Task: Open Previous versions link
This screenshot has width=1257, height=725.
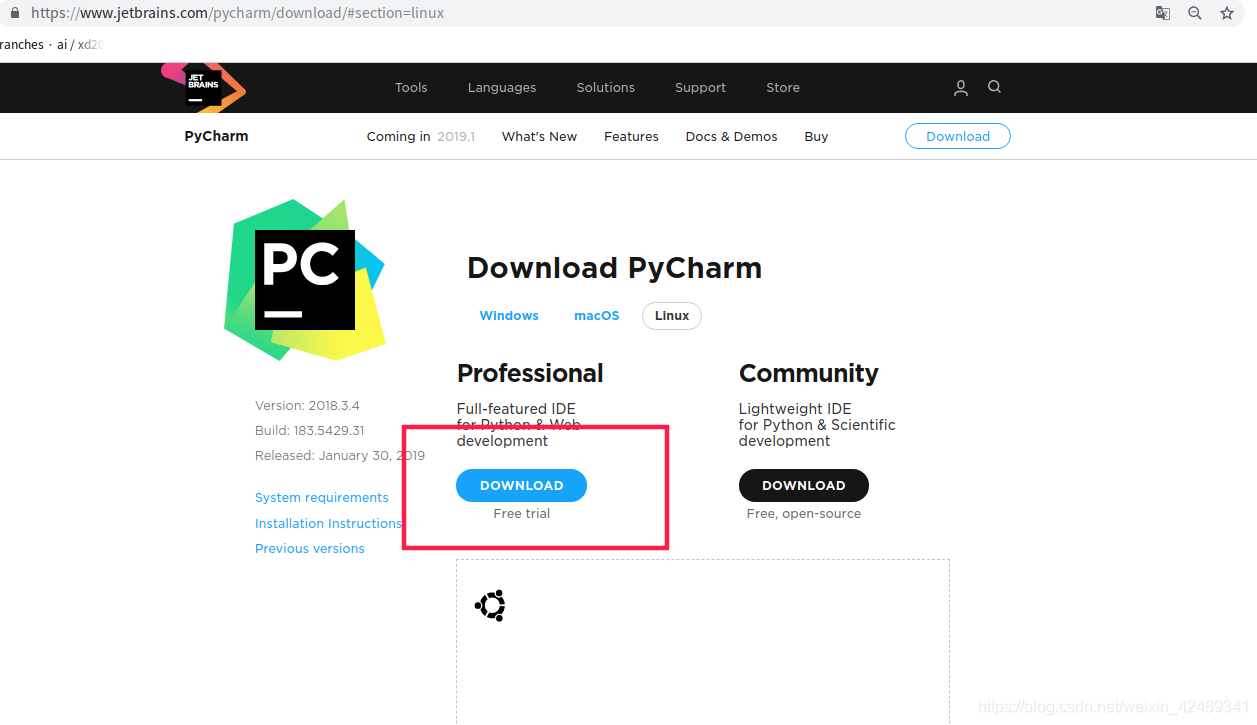Action: coord(310,549)
